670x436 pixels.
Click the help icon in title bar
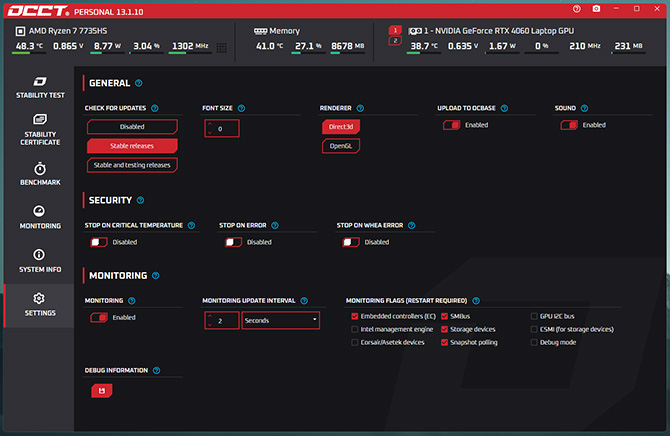(x=577, y=9)
